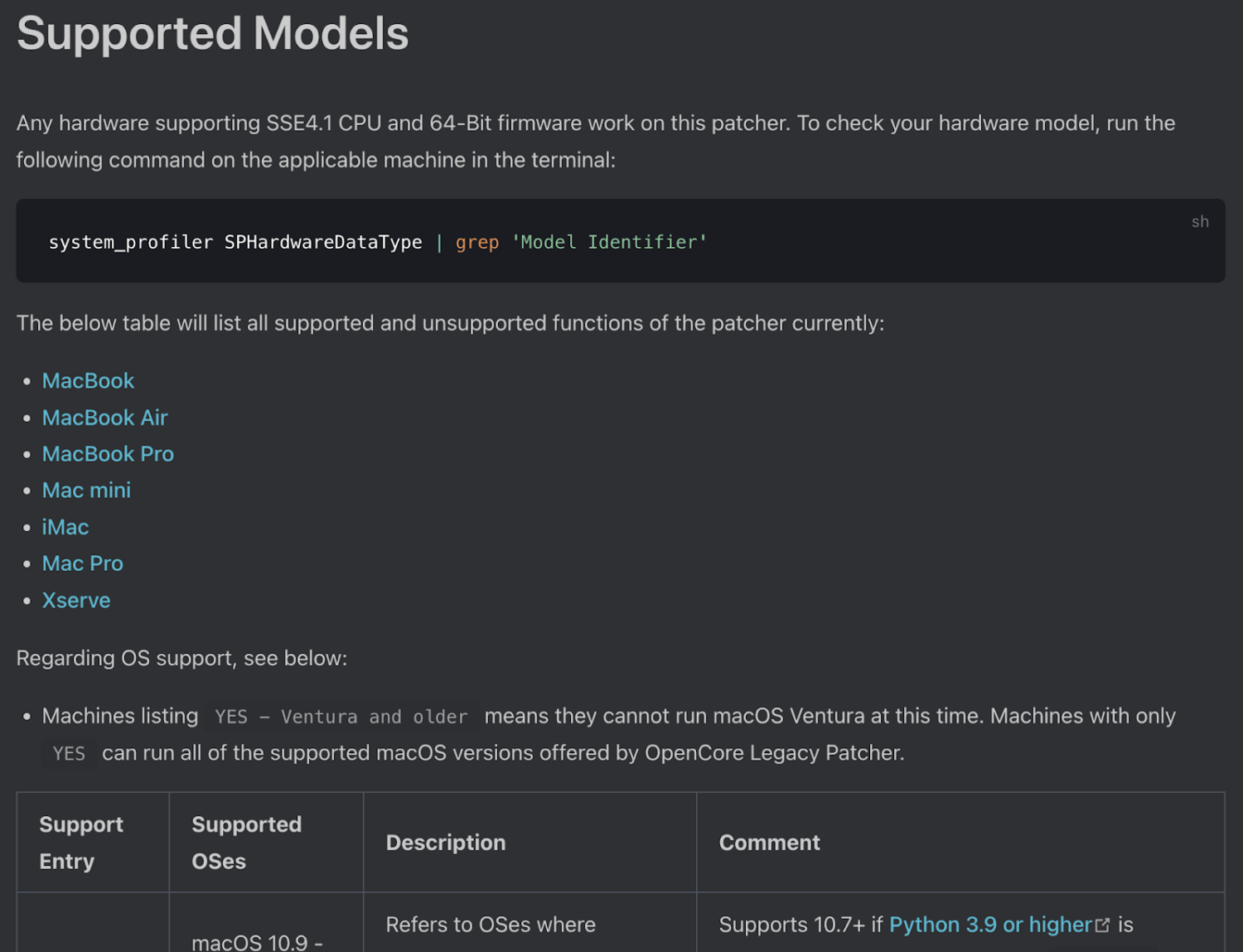The image size is (1243, 952).
Task: Jump to the Xserve section
Action: [76, 600]
